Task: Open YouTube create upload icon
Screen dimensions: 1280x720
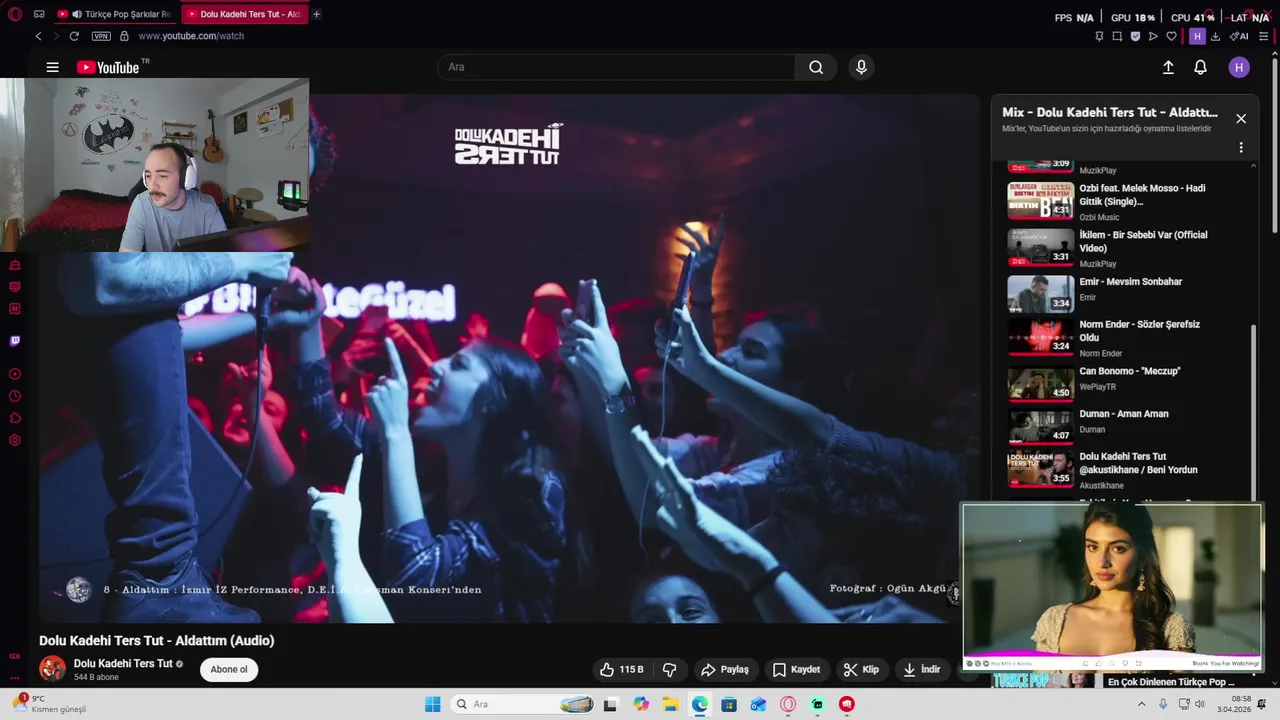Action: click(1168, 67)
